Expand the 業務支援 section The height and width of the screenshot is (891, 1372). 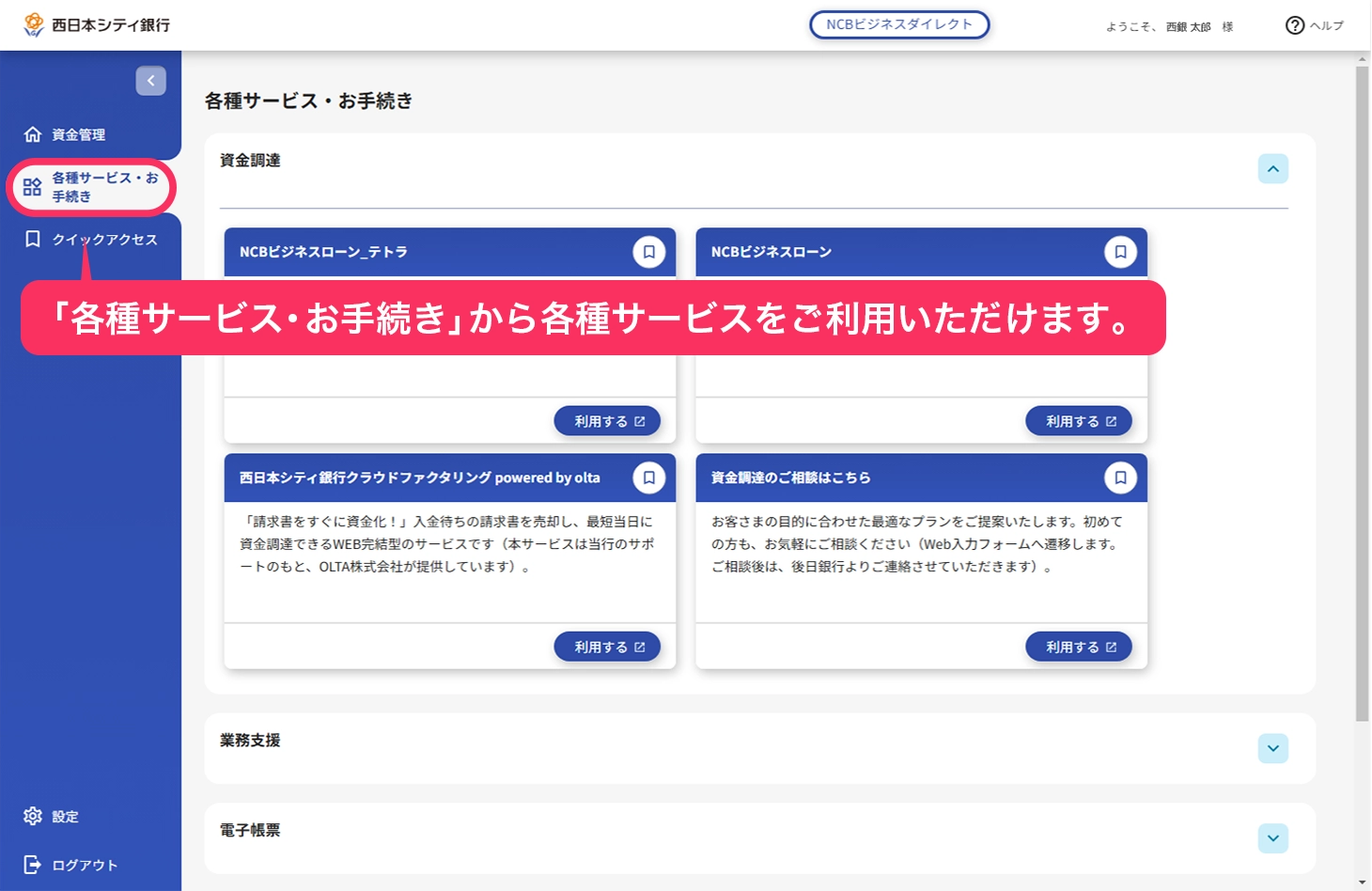pos(1273,749)
